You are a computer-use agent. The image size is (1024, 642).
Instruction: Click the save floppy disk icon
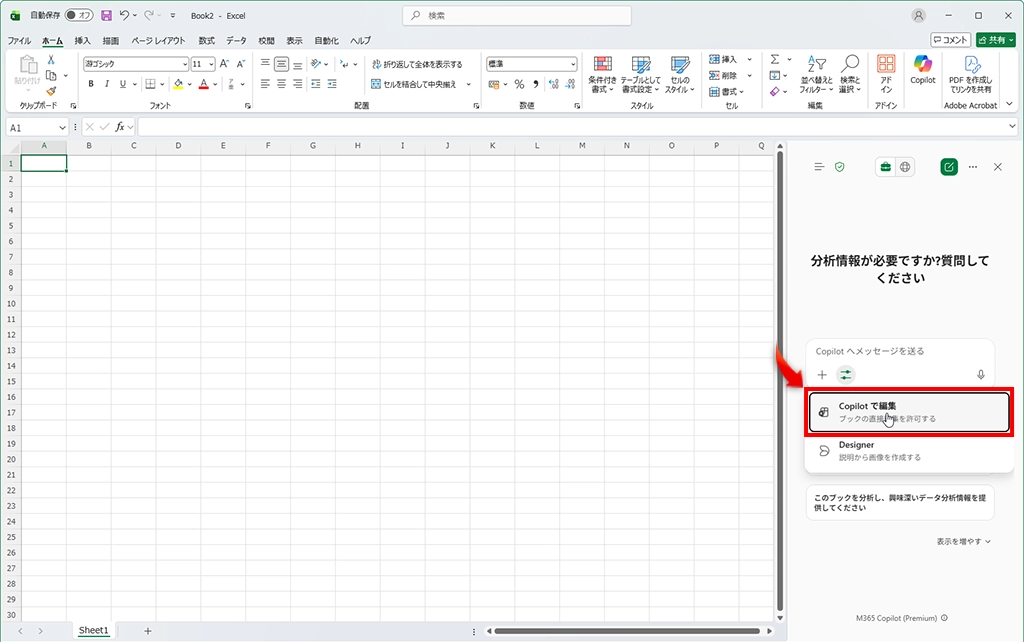pos(106,16)
